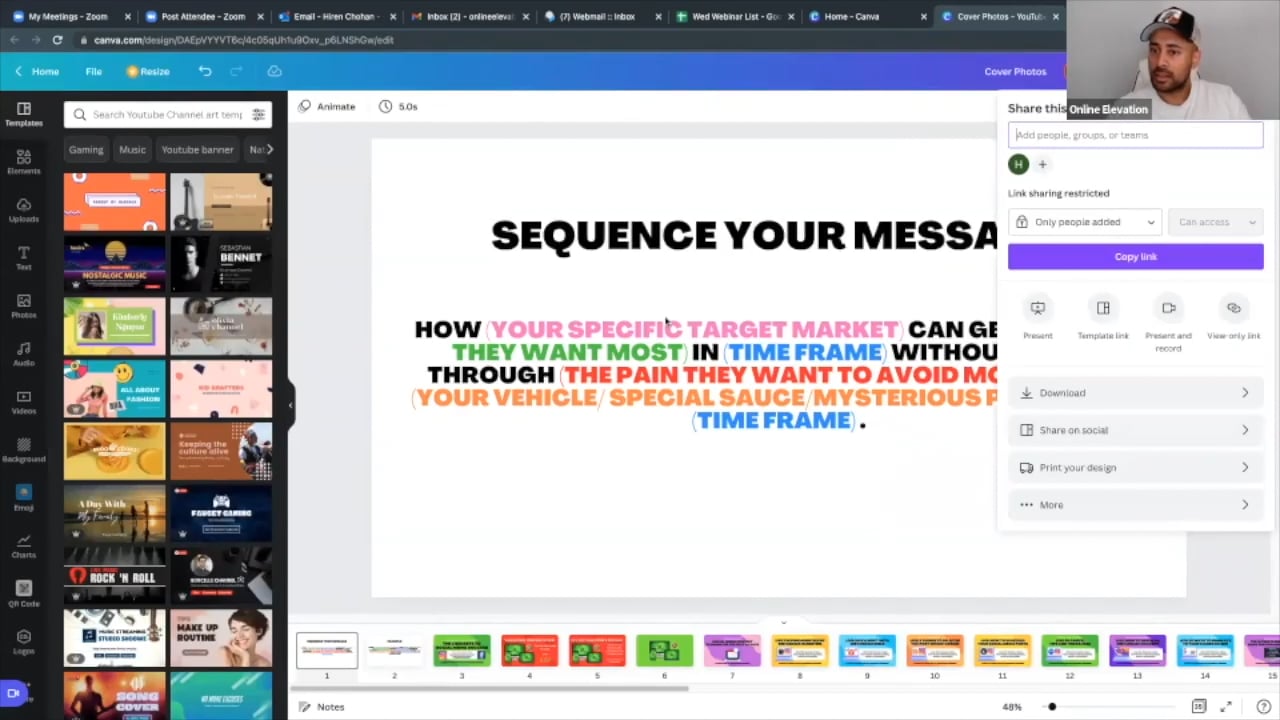This screenshot has height=720, width=1280.
Task: Click the cloud save status icon
Action: (x=274, y=71)
